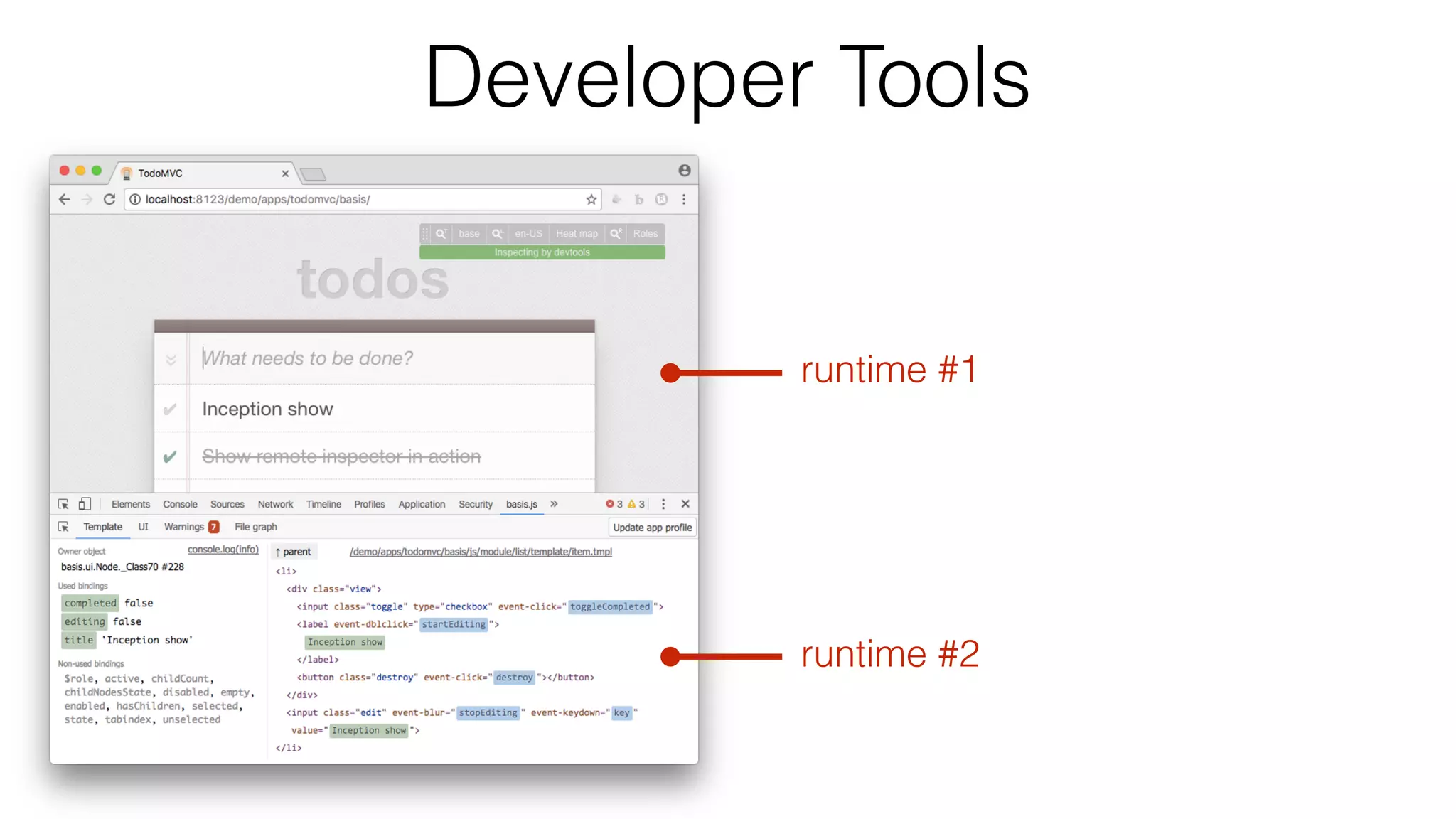This screenshot has width=1456, height=819.
Task: Open Chrome three-dot menu
Action: (684, 200)
